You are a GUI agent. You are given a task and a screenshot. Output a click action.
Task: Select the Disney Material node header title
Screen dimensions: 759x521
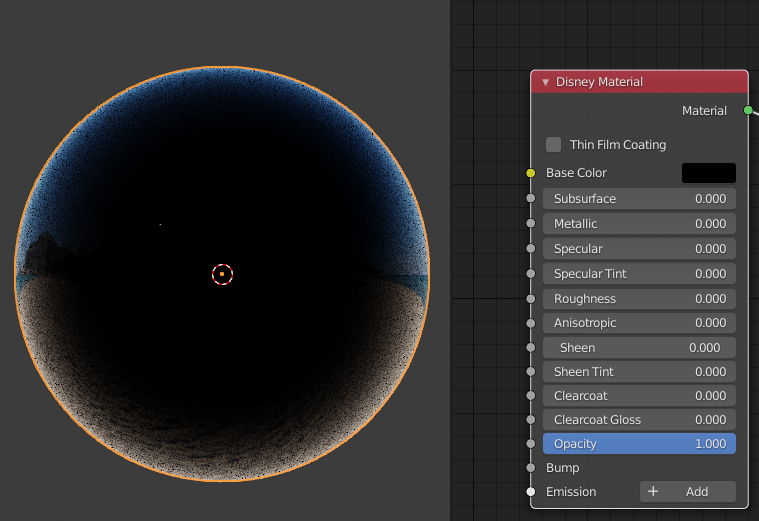[x=599, y=82]
